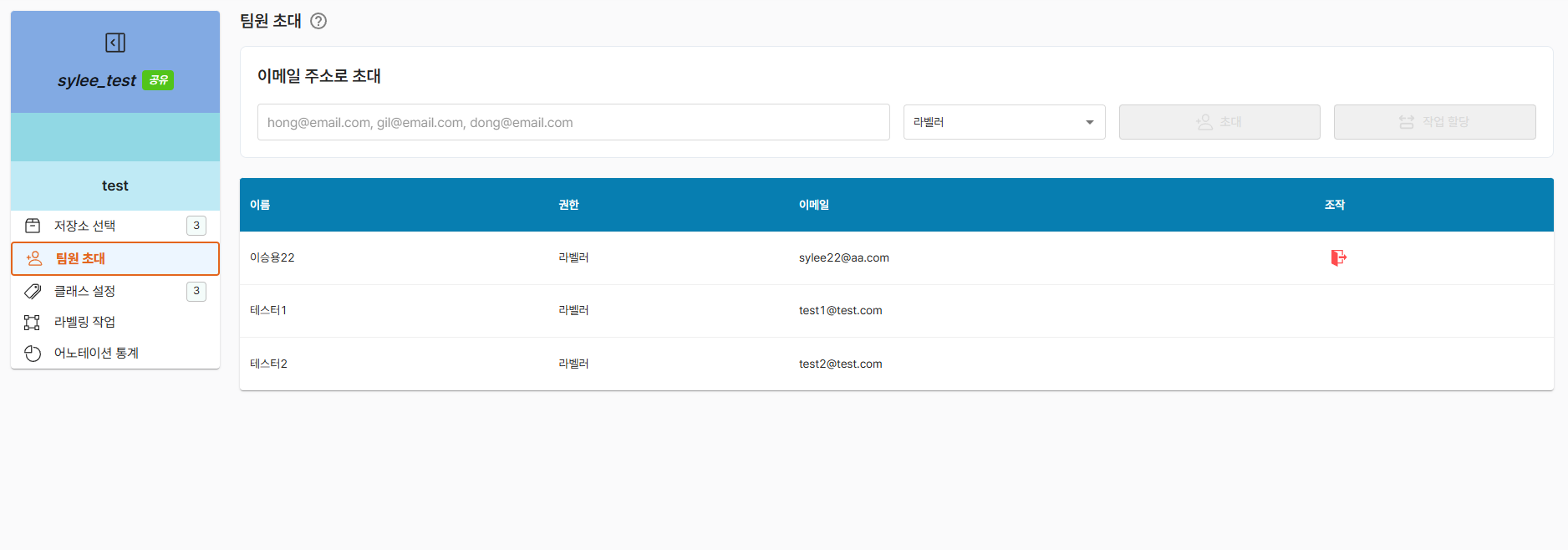Remove member 이승용22 with the red exit icon

[1338, 257]
